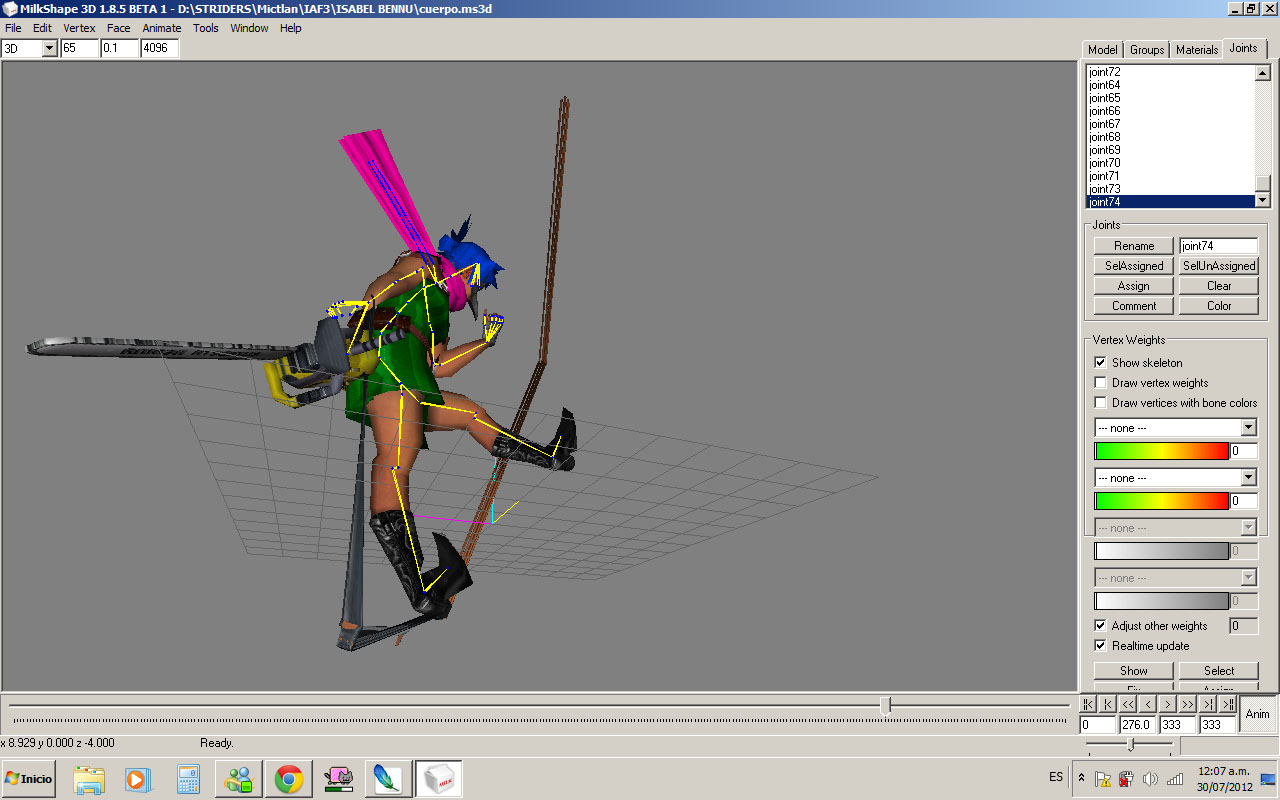Click the Show button
Image resolution: width=1280 pixels, height=800 pixels.
tap(1134, 671)
